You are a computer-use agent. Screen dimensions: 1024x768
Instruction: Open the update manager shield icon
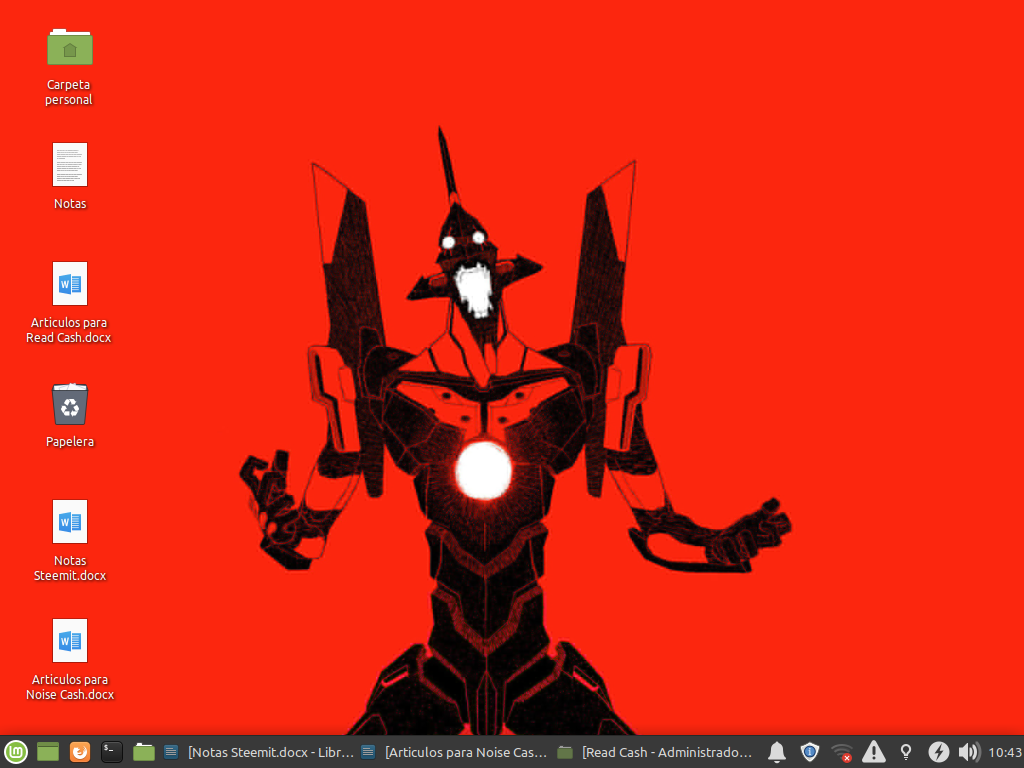pos(810,752)
